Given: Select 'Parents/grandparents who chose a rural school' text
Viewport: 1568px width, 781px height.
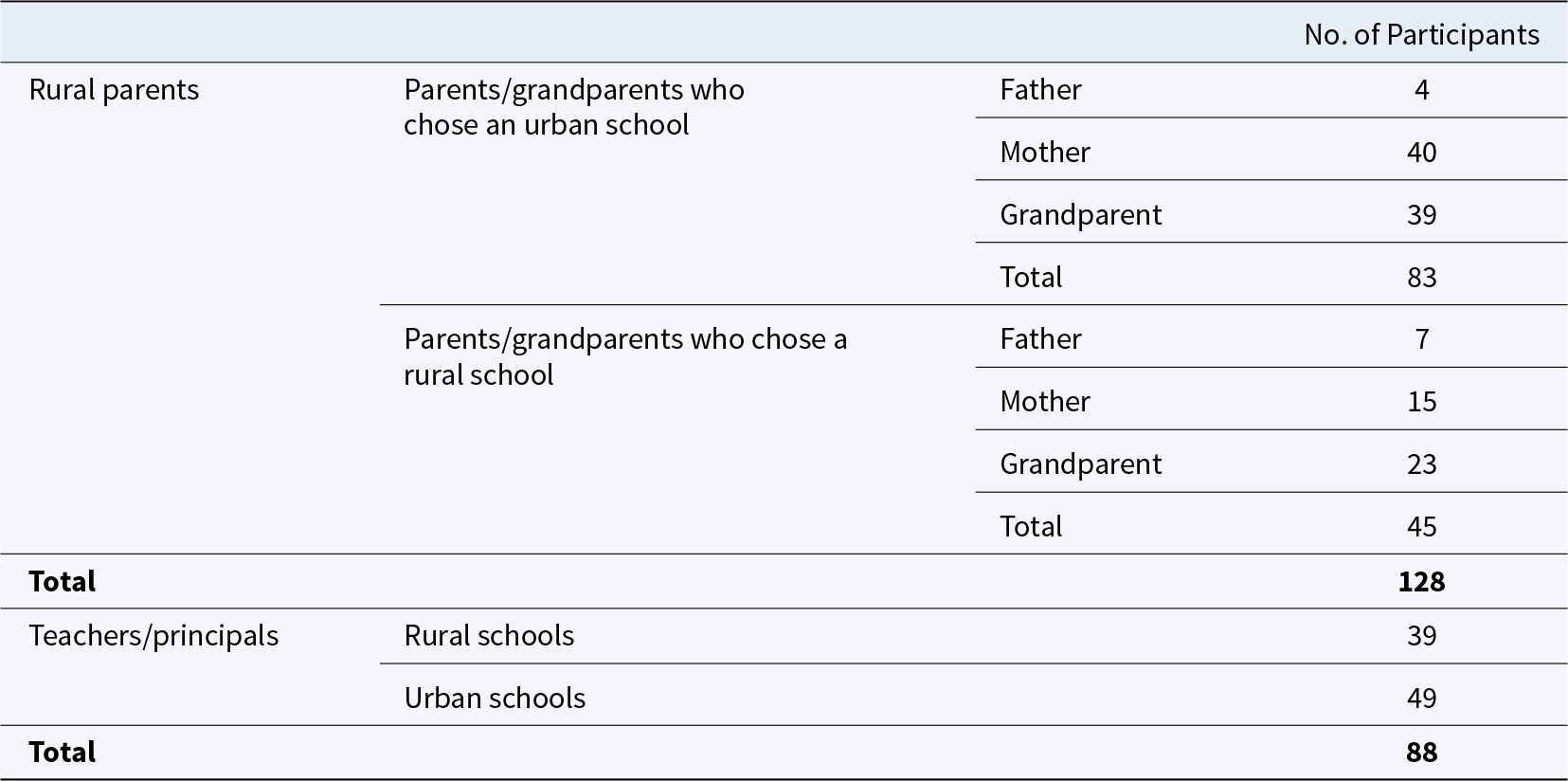Looking at the screenshot, I should pyautogui.click(x=625, y=356).
